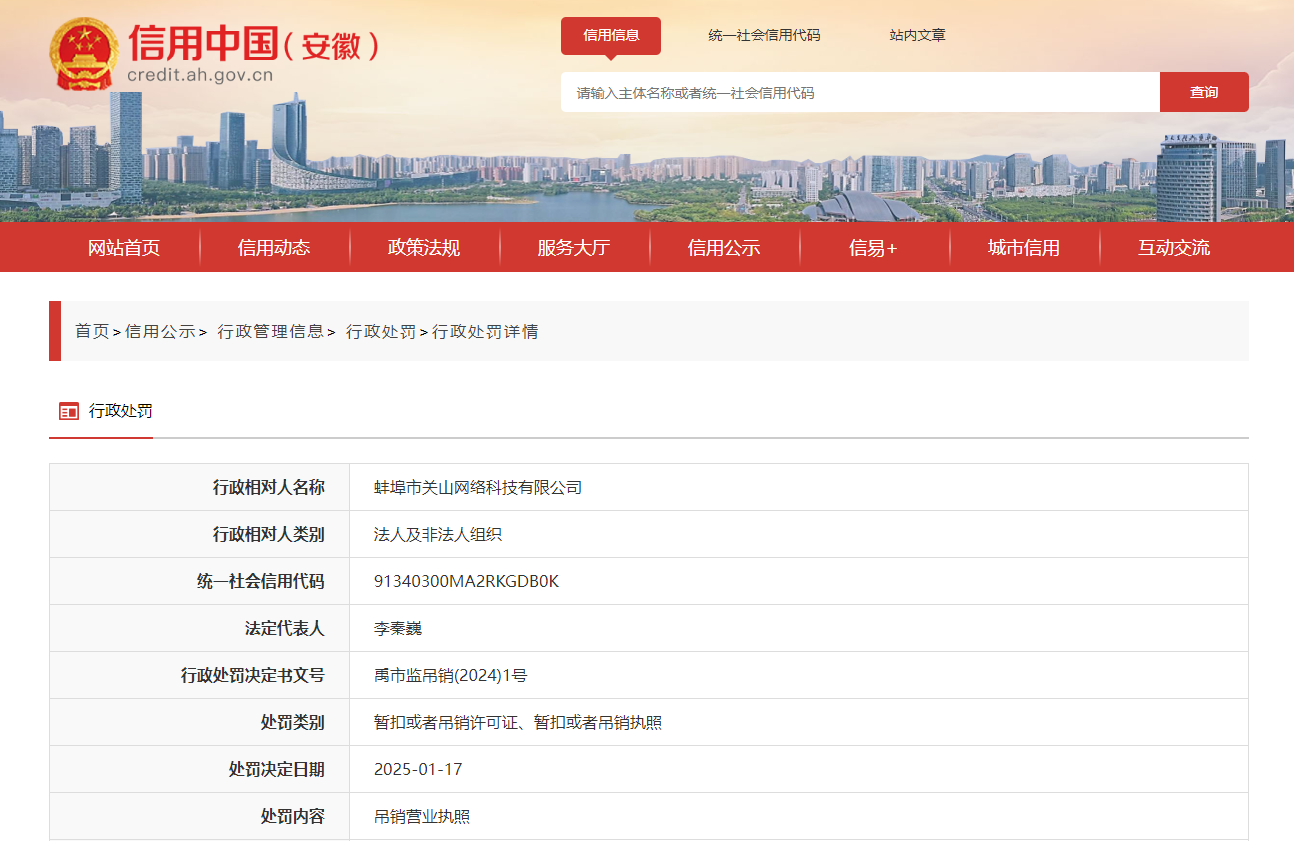Screen dimensions: 1294x841
Task: Open the 信用公示 navigation menu
Action: (724, 247)
